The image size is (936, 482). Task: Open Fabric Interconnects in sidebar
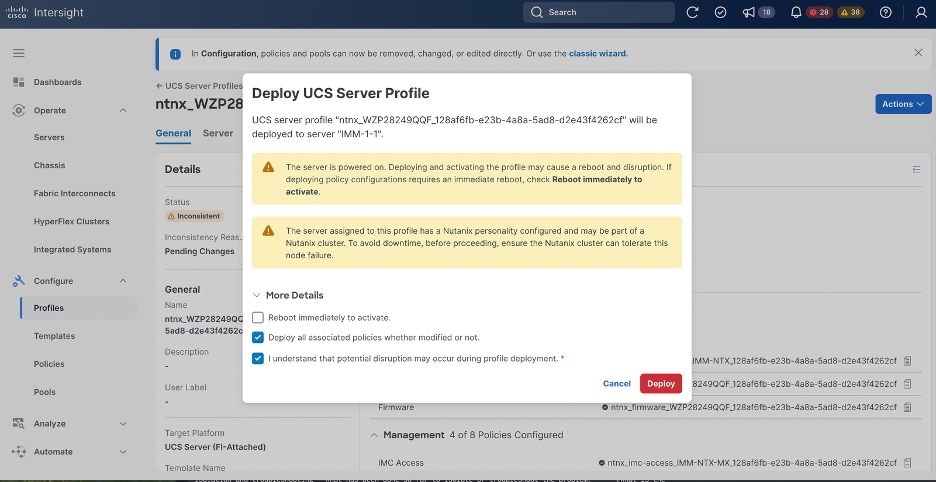75,194
